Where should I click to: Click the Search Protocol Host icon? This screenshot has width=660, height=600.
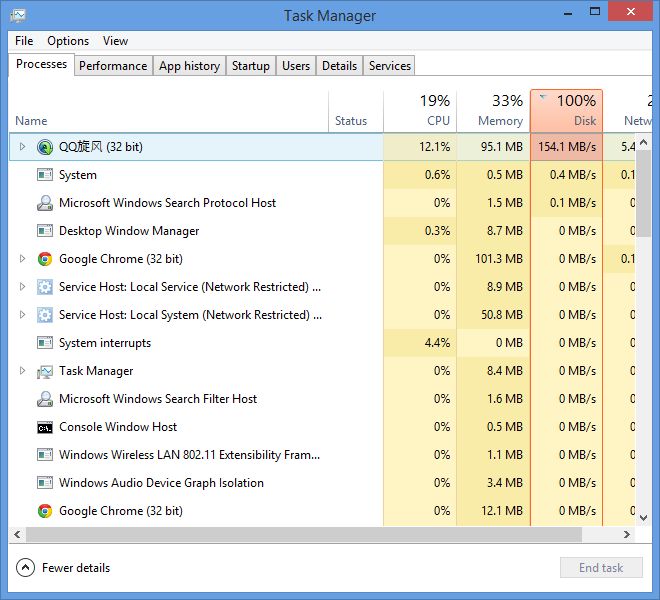click(x=45, y=203)
